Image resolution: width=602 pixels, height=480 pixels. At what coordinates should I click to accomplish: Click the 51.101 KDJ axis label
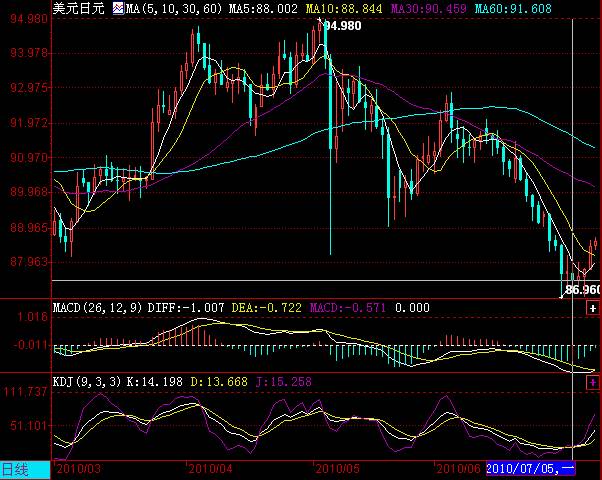tap(29, 425)
